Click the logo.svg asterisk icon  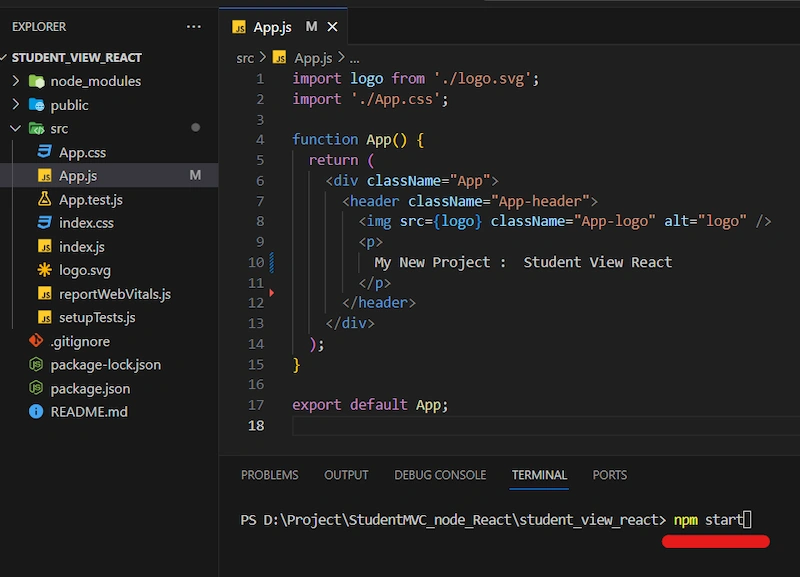[x=44, y=270]
